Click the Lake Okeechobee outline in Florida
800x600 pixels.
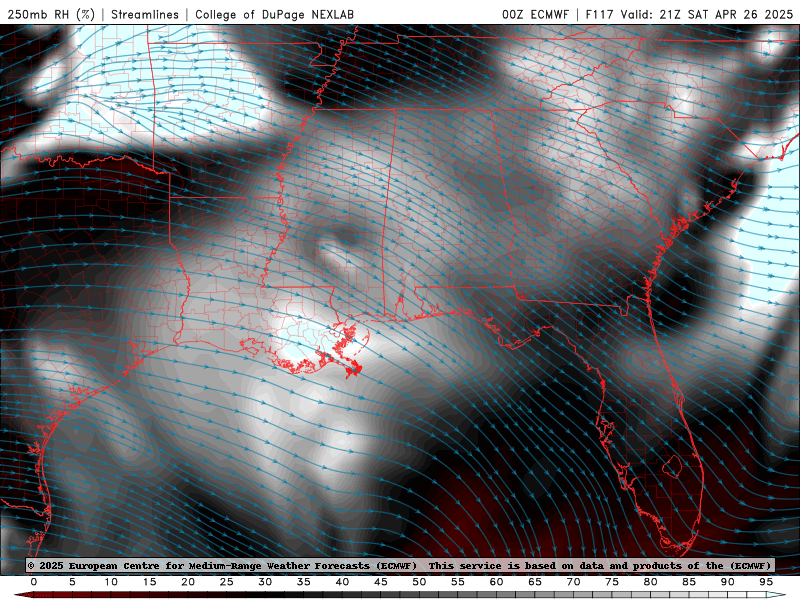(x=672, y=466)
